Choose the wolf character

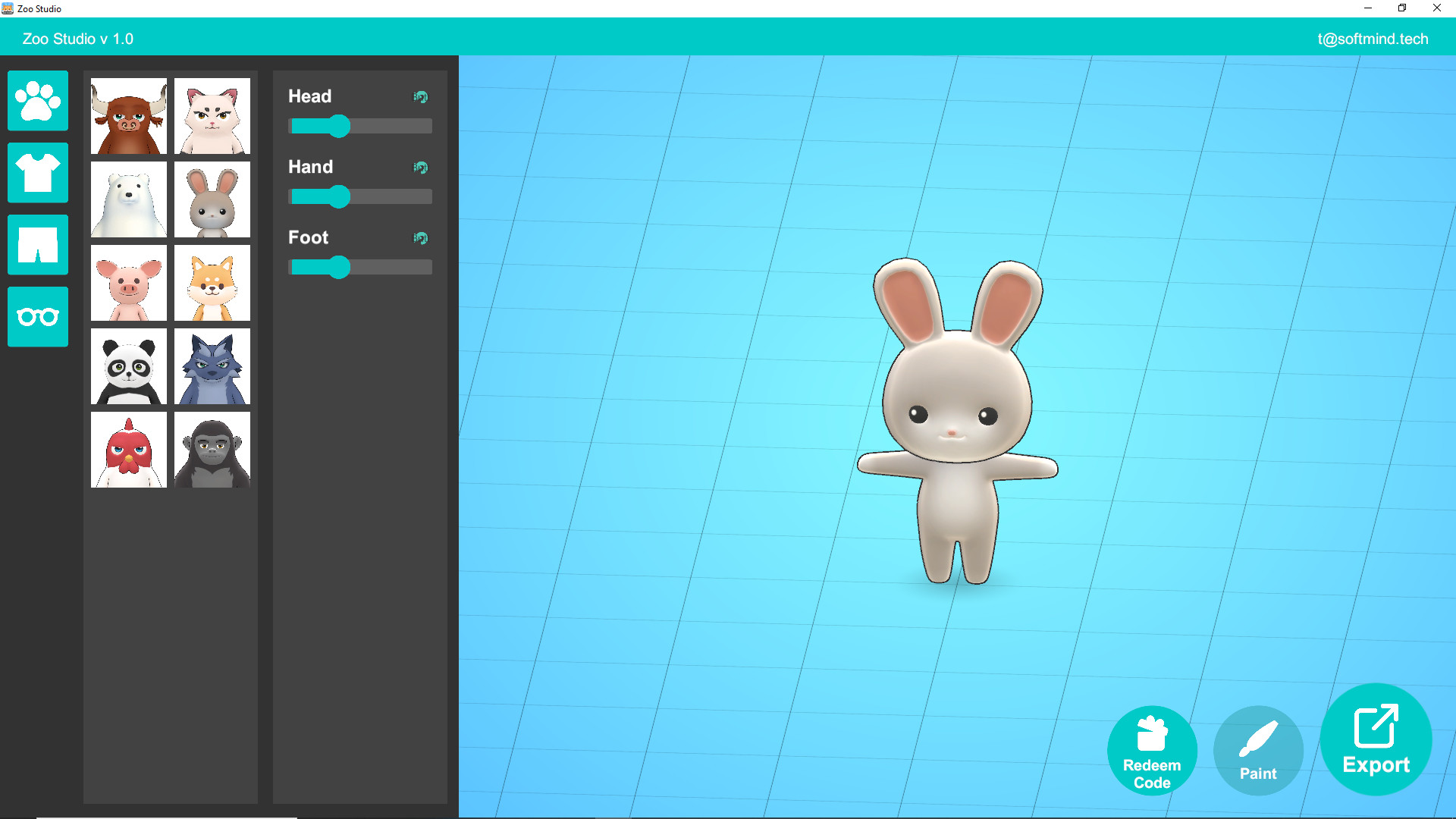[212, 366]
